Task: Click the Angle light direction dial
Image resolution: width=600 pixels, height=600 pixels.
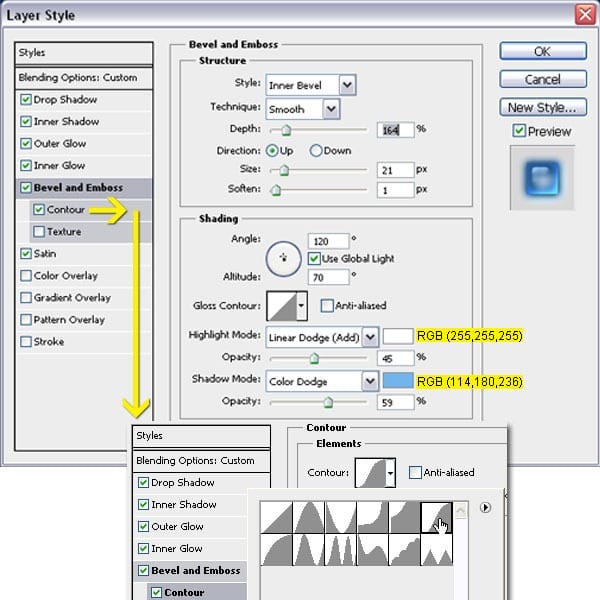Action: 284,259
